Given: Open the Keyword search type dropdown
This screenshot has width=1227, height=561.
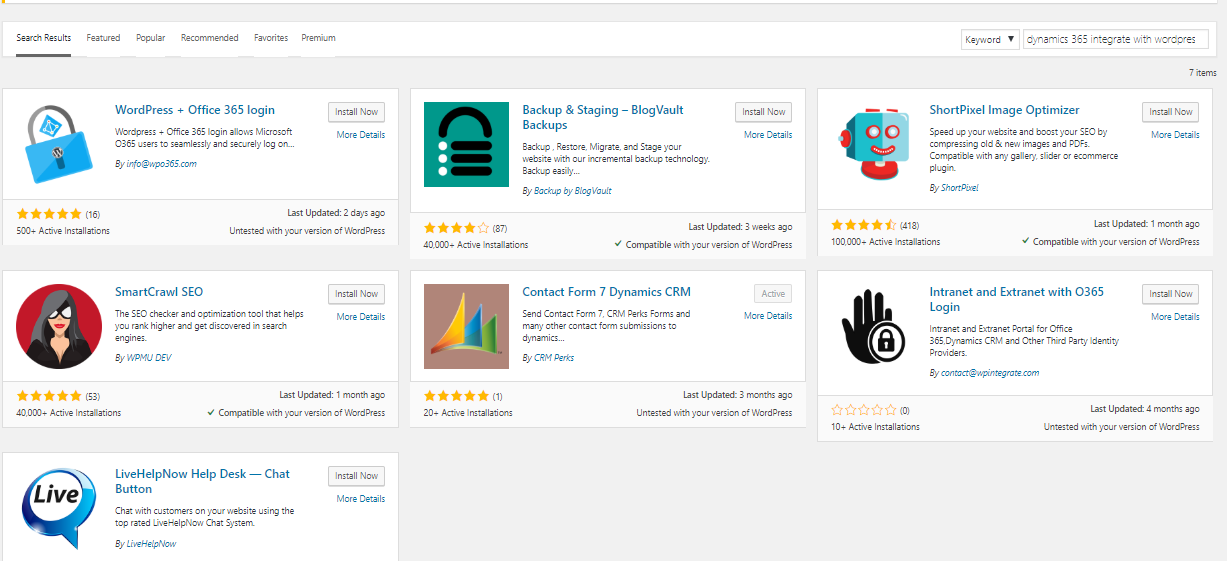Looking at the screenshot, I should click(990, 39).
